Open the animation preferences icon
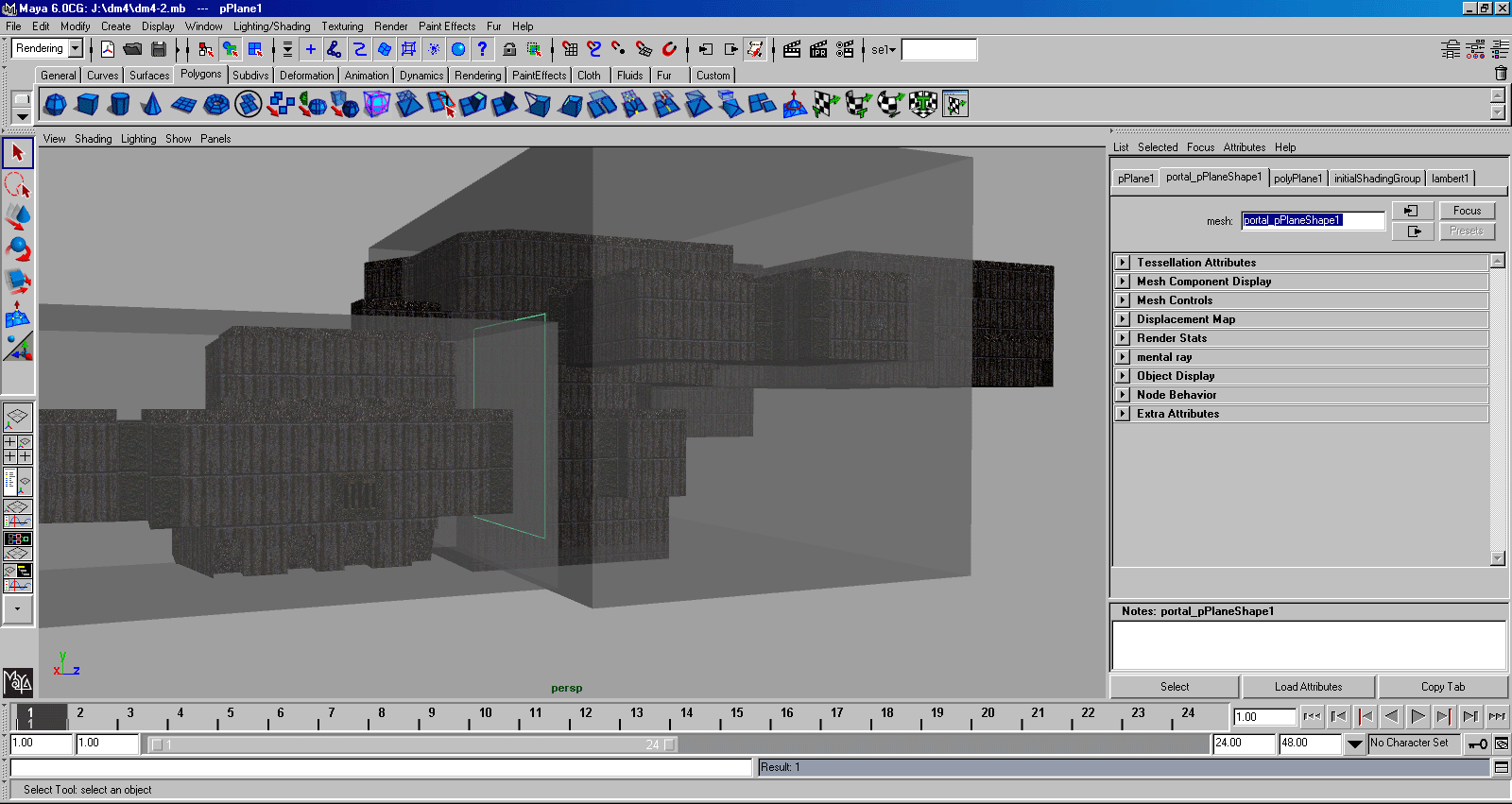 tap(1501, 744)
